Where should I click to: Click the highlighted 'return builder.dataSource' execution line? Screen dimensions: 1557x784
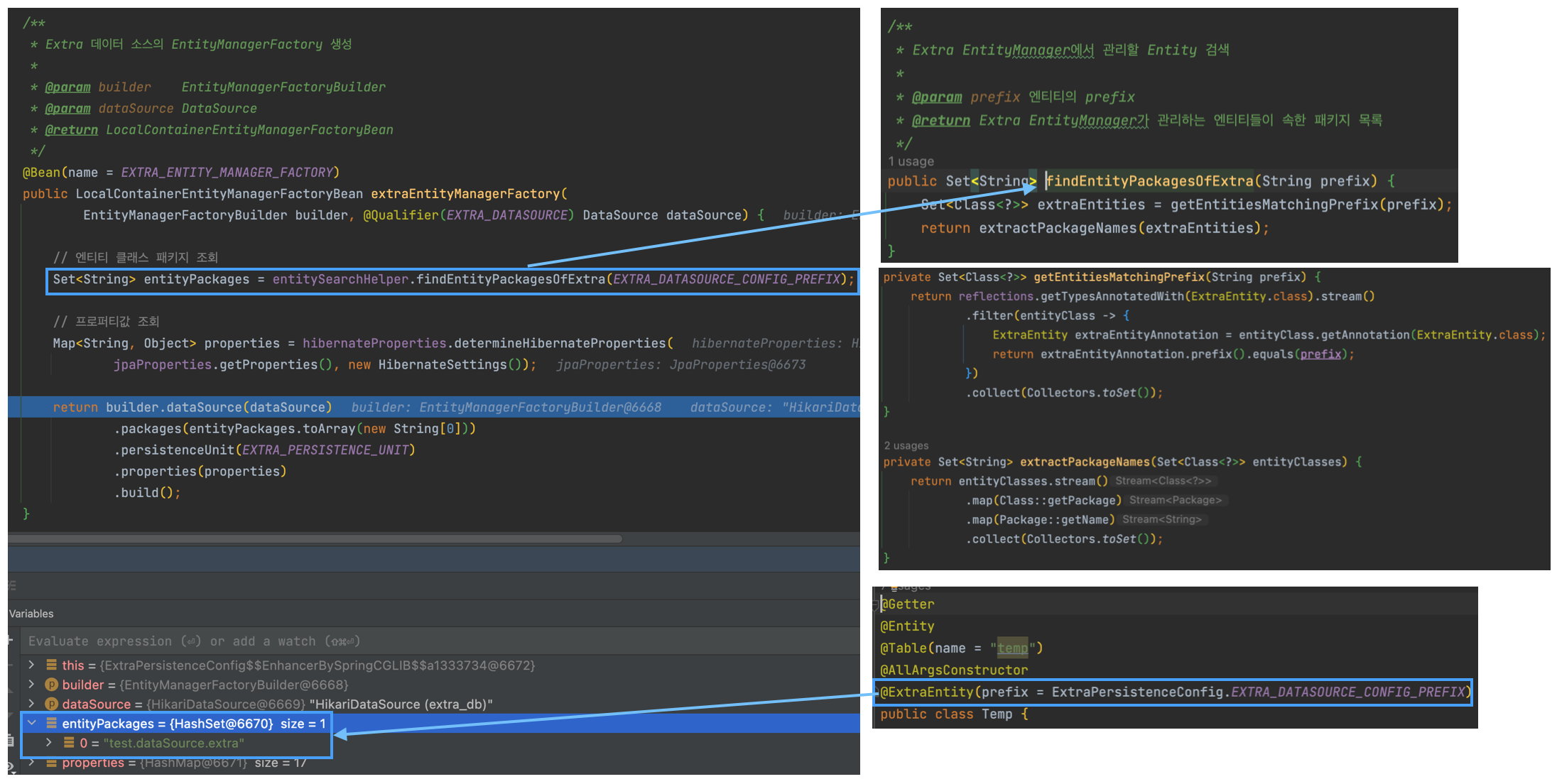click(x=192, y=407)
